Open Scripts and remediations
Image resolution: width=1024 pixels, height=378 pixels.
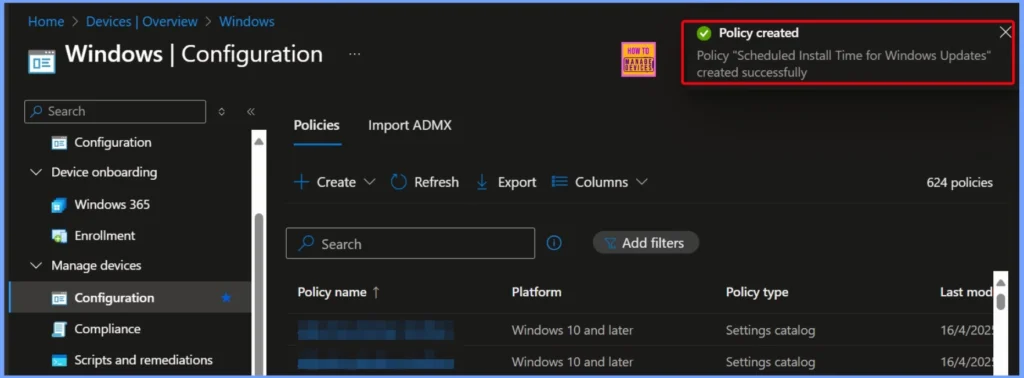click(143, 360)
